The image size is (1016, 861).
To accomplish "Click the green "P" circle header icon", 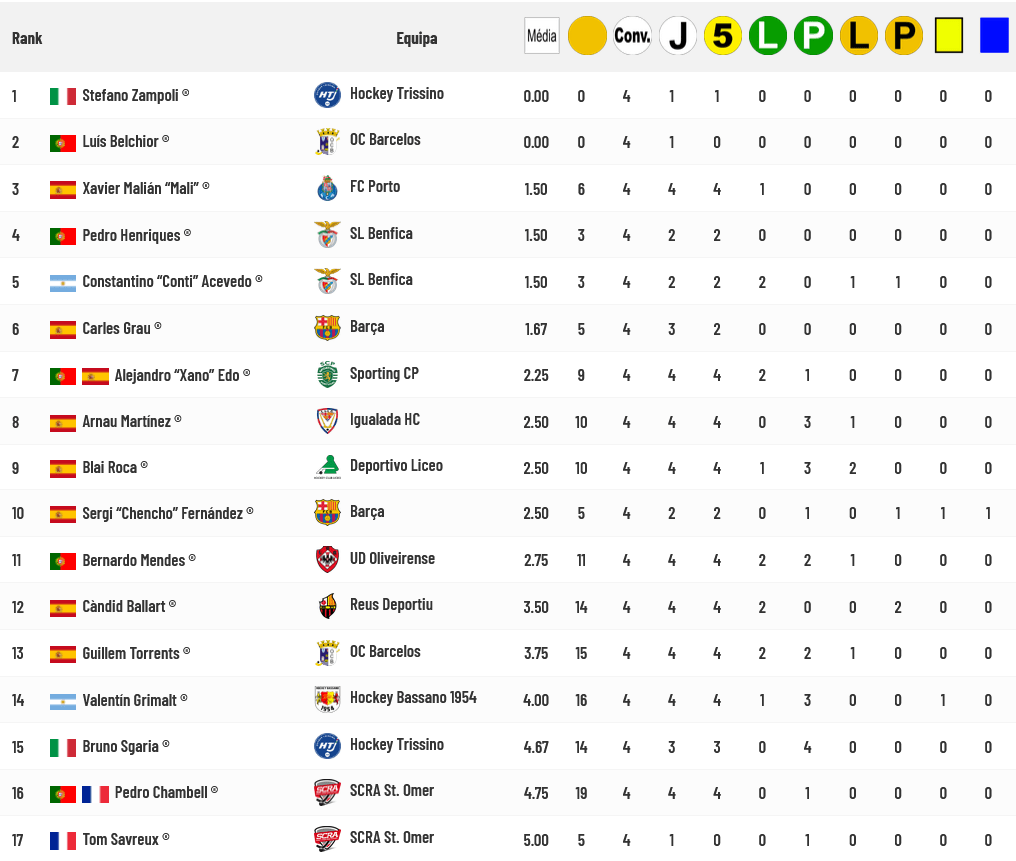I will [x=813, y=36].
